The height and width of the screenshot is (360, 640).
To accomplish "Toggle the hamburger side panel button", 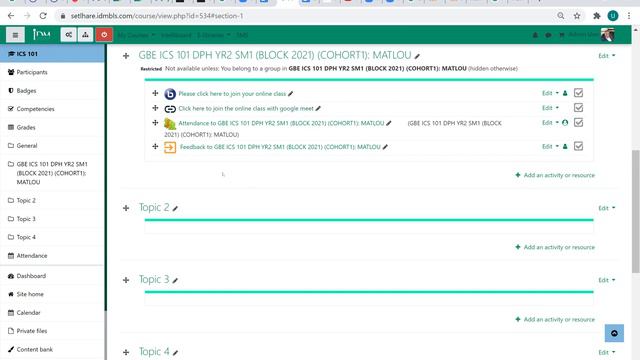I will tap(15, 35).
